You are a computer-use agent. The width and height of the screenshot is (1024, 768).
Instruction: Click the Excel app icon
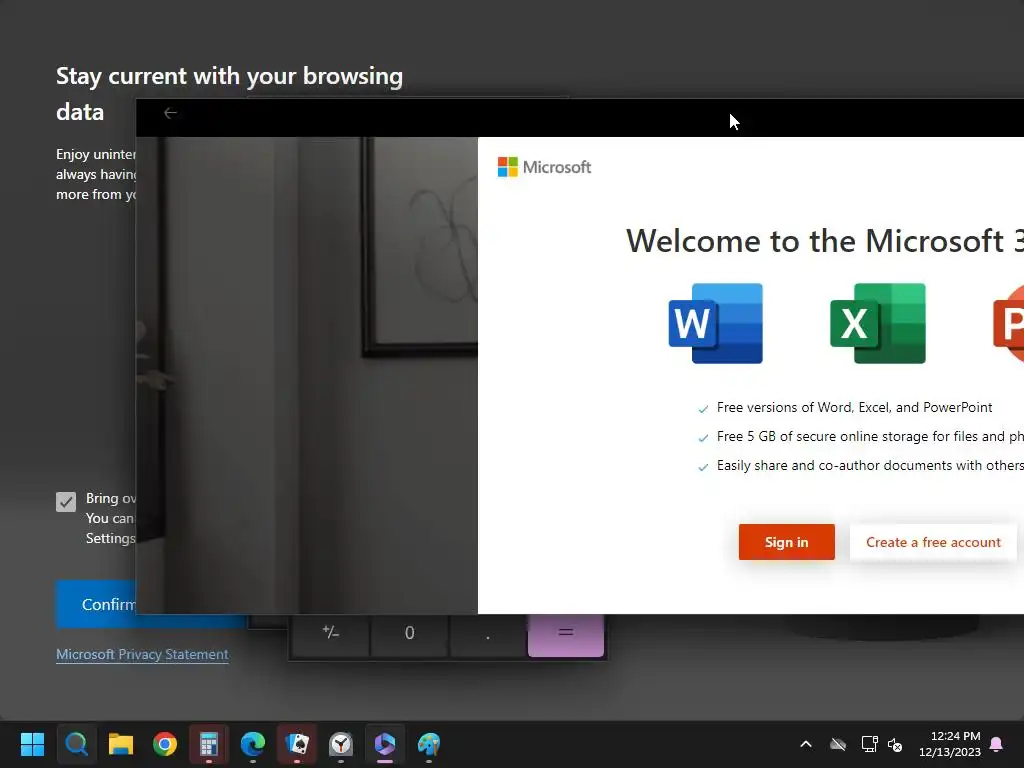point(878,323)
